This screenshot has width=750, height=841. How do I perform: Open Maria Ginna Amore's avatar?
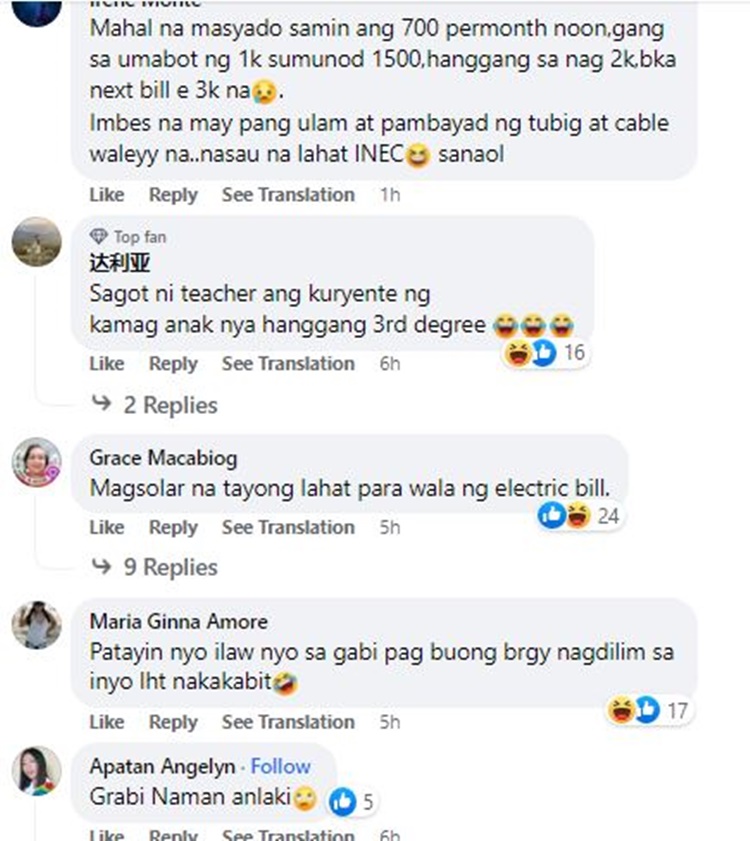click(37, 625)
